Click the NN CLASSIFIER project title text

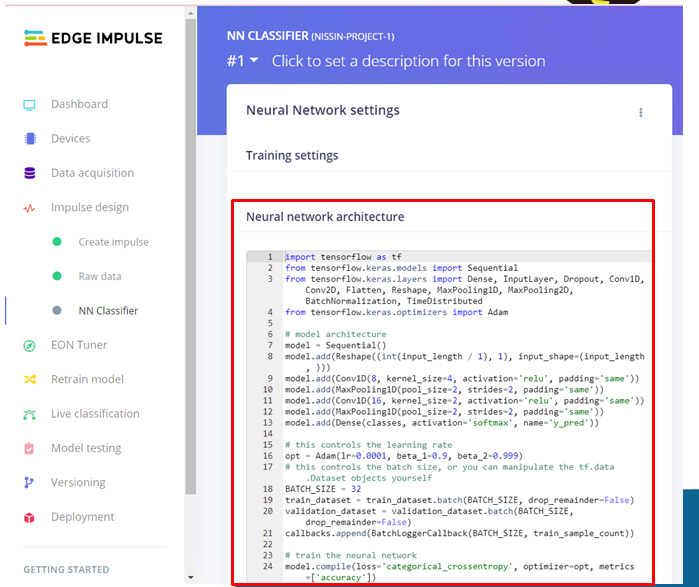310,36
